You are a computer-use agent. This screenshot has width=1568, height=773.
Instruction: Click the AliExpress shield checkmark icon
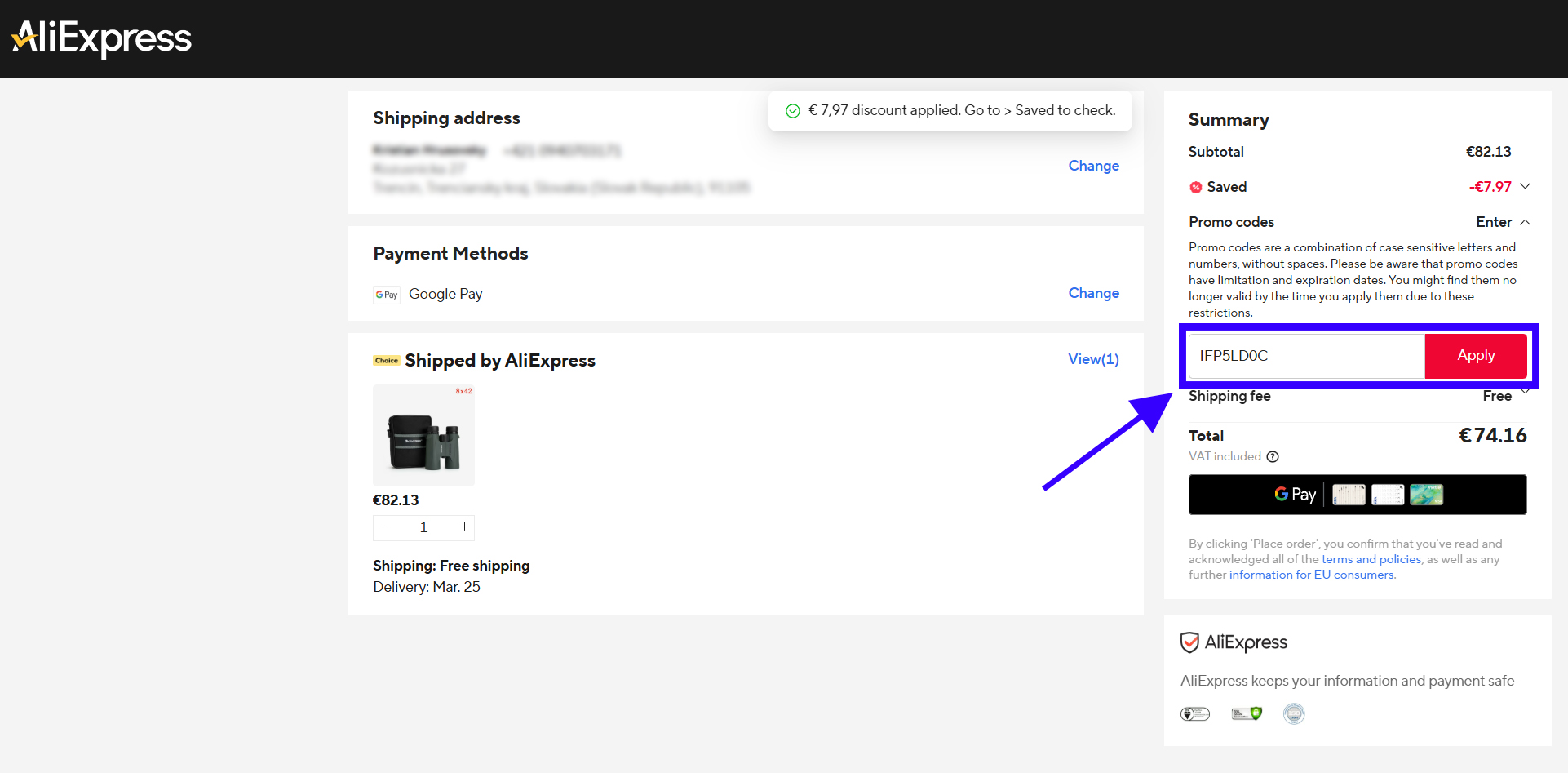1189,642
